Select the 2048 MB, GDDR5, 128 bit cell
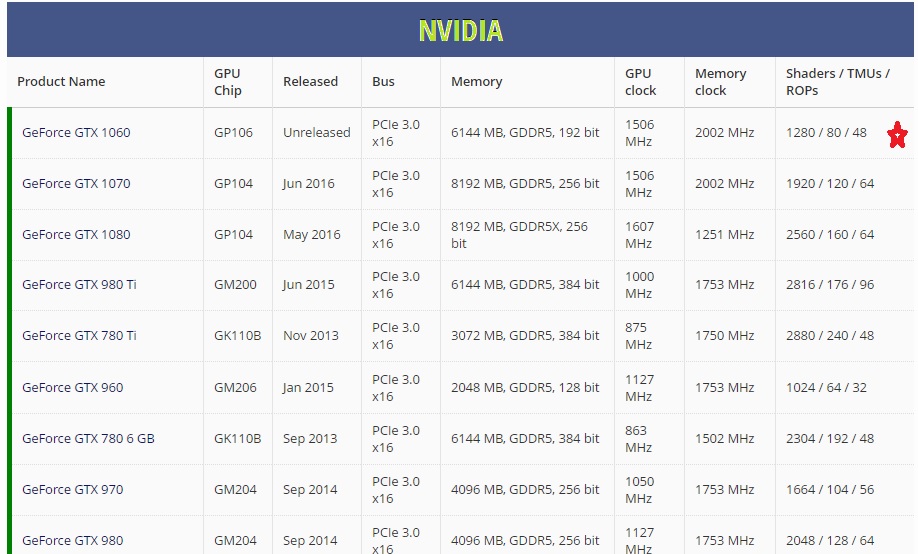Screen dimensions: 918x554 click(525, 388)
